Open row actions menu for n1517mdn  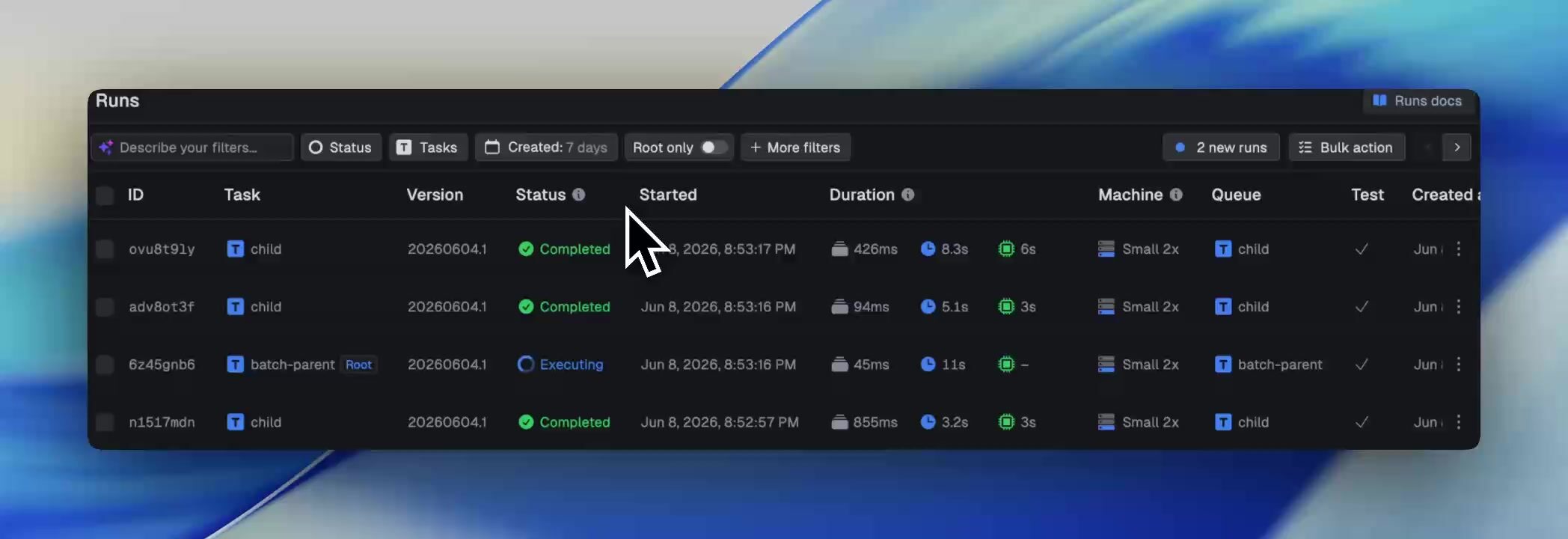pyautogui.click(x=1458, y=422)
